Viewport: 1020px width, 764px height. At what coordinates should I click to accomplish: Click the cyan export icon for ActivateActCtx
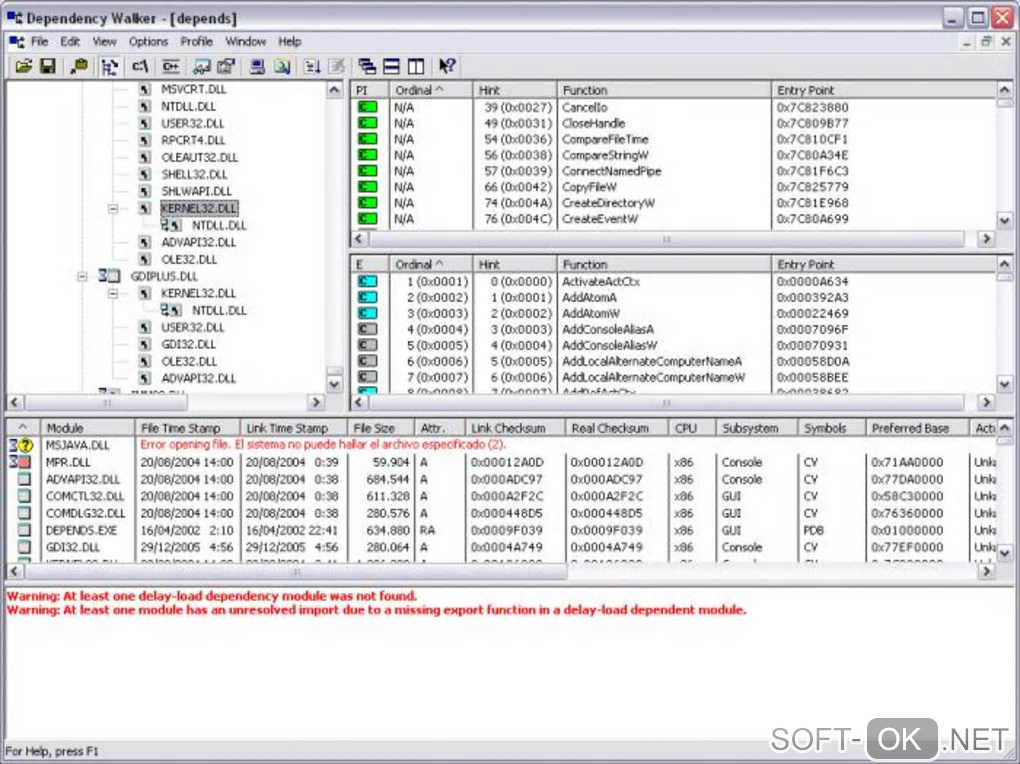tap(368, 281)
